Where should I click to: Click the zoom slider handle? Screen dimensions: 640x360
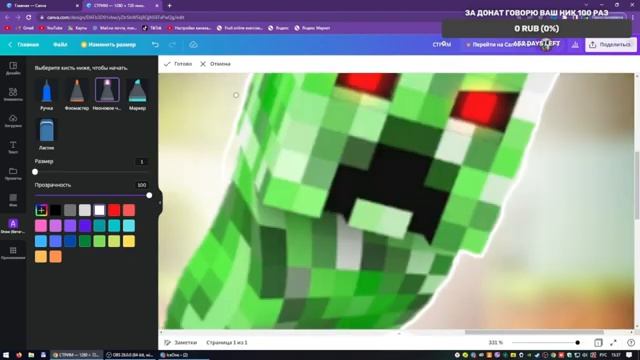[x=578, y=343]
